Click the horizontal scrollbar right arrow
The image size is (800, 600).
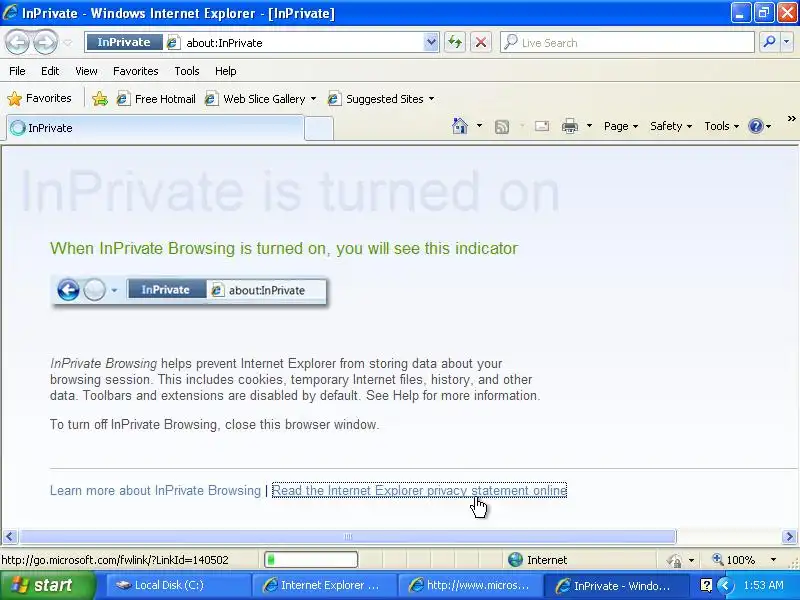789,536
